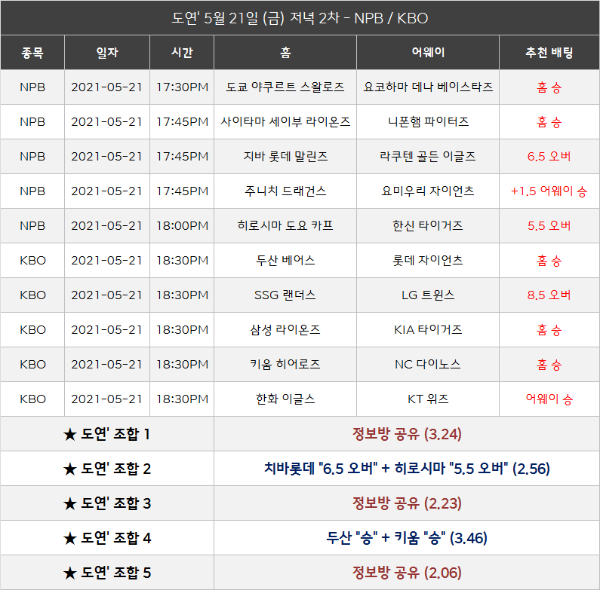Image resolution: width=600 pixels, height=590 pixels.
Task: Click the KBO cell in SSG 랜더스 row
Action: [33, 295]
